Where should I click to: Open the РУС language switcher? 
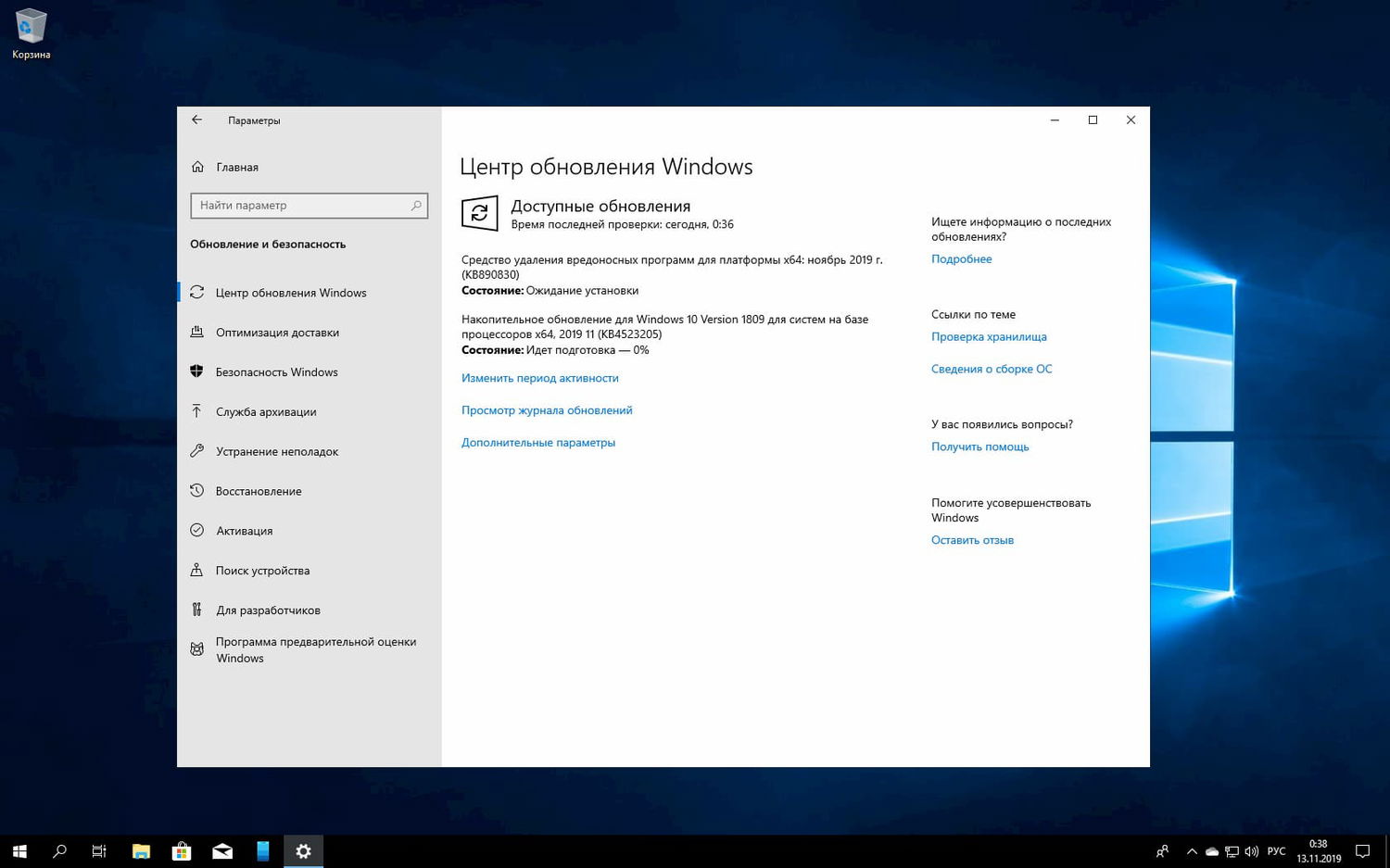[1276, 850]
